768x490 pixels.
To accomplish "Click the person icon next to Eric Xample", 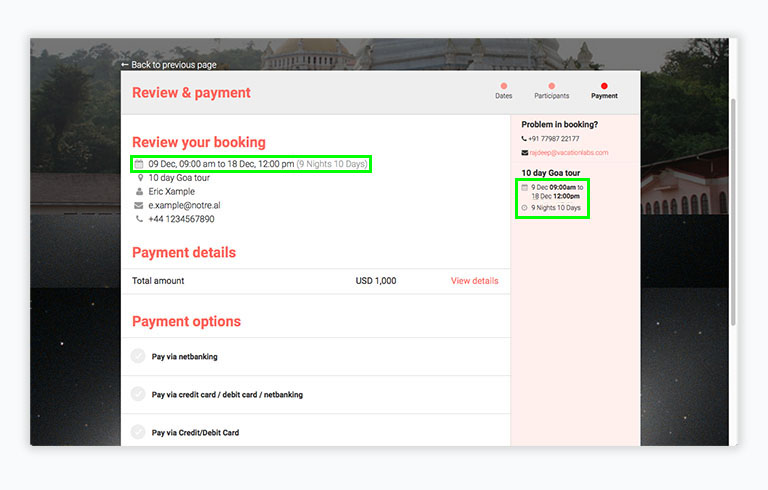I will [140, 192].
